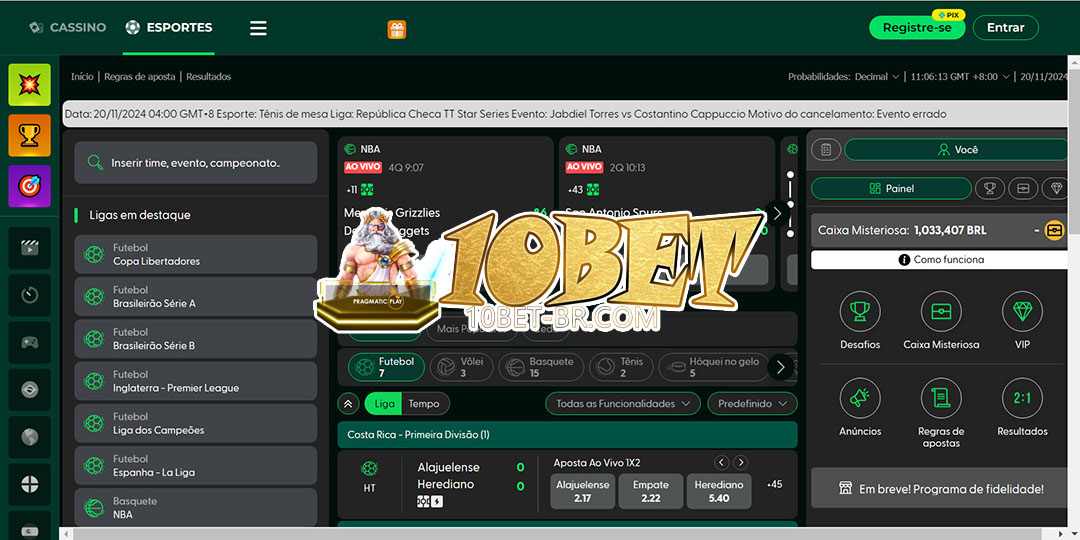Switch the sorting toggle to Tempo
Image resolution: width=1080 pixels, height=540 pixels.
[424, 404]
